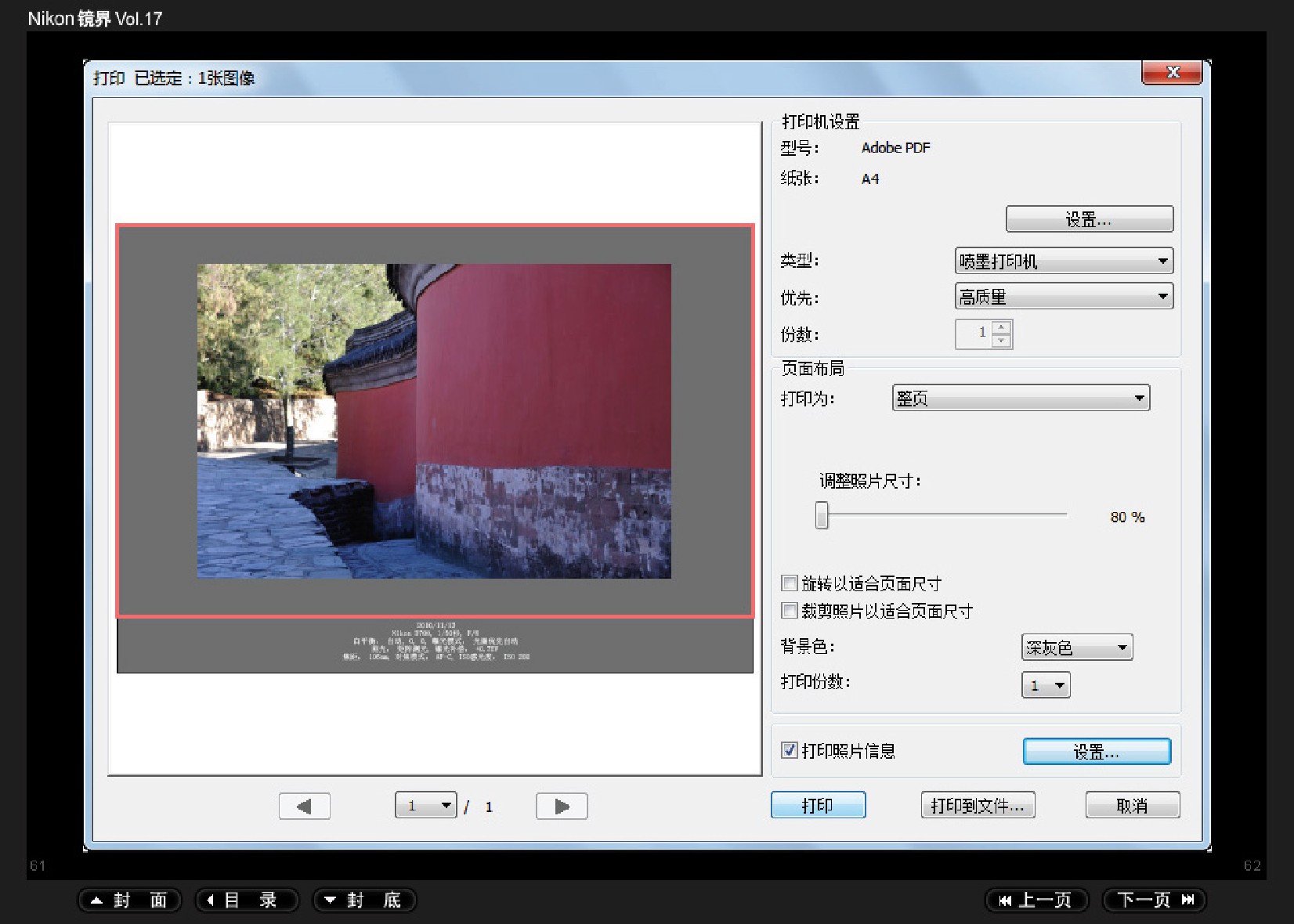Click 打印到文件... button
This screenshot has height=924, width=1294.
coord(978,805)
